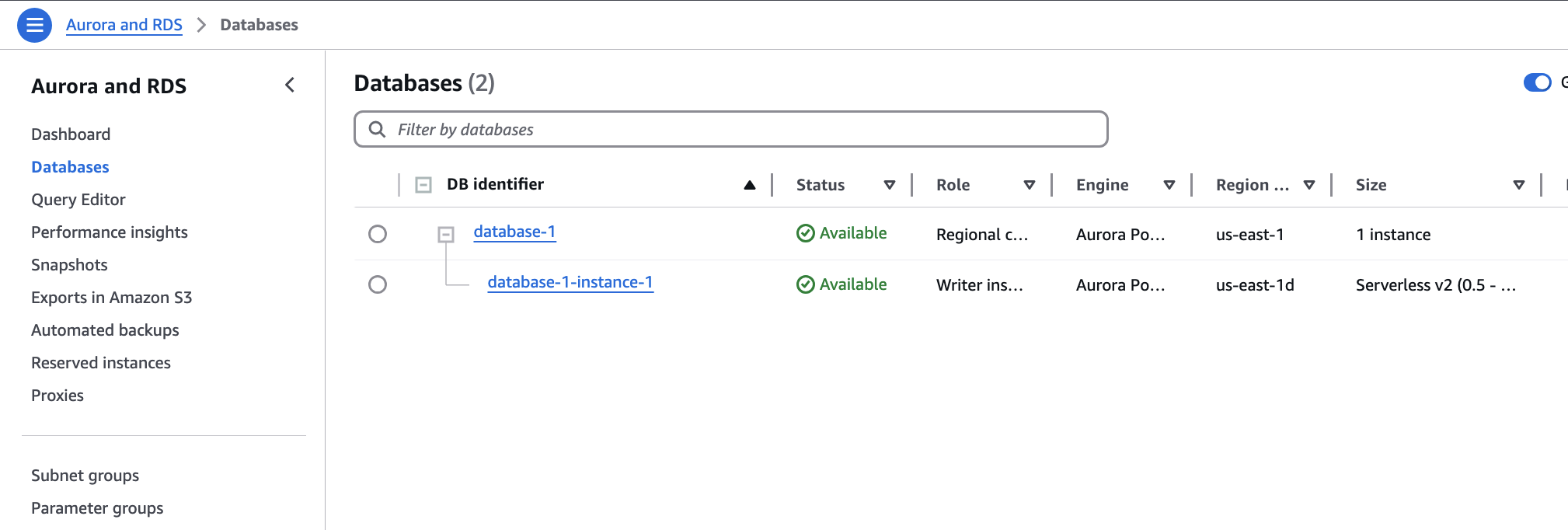Open Subnet groups
This screenshot has width=1568, height=530.
[85, 476]
